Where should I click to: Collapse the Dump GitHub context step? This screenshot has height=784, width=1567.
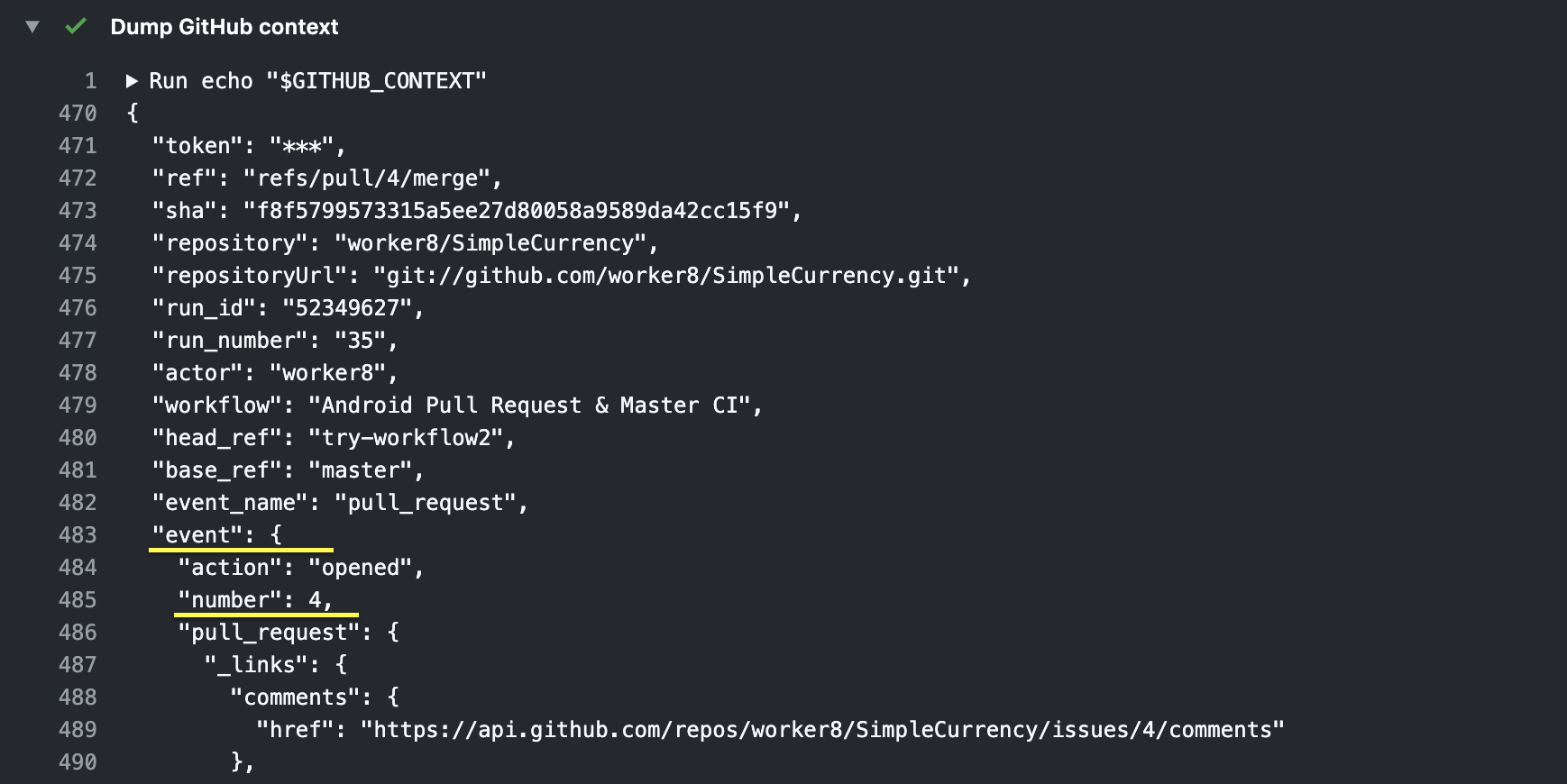coord(32,27)
